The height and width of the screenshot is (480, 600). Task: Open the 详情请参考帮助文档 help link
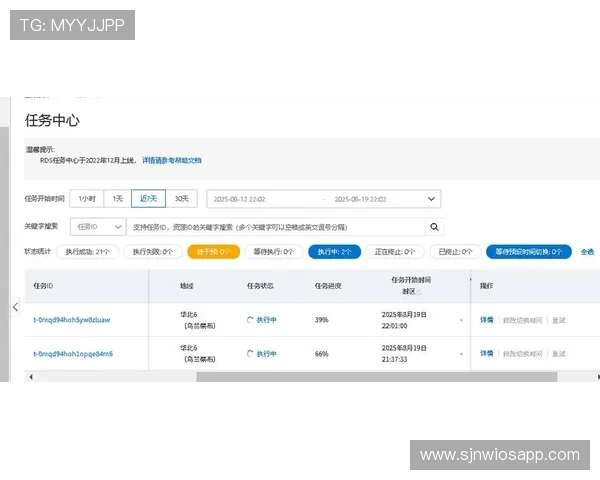coord(171,160)
